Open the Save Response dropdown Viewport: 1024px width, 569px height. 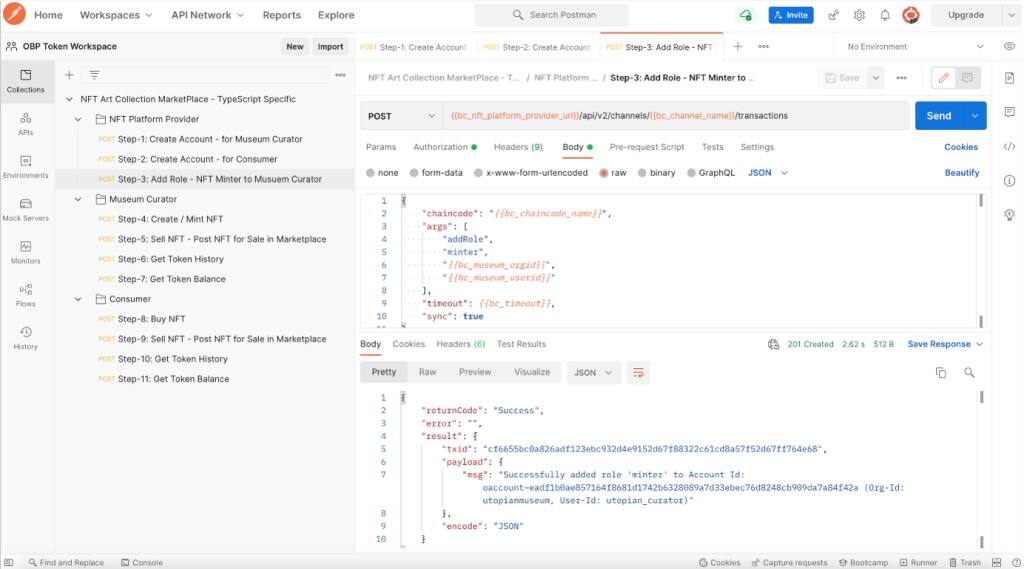point(945,344)
